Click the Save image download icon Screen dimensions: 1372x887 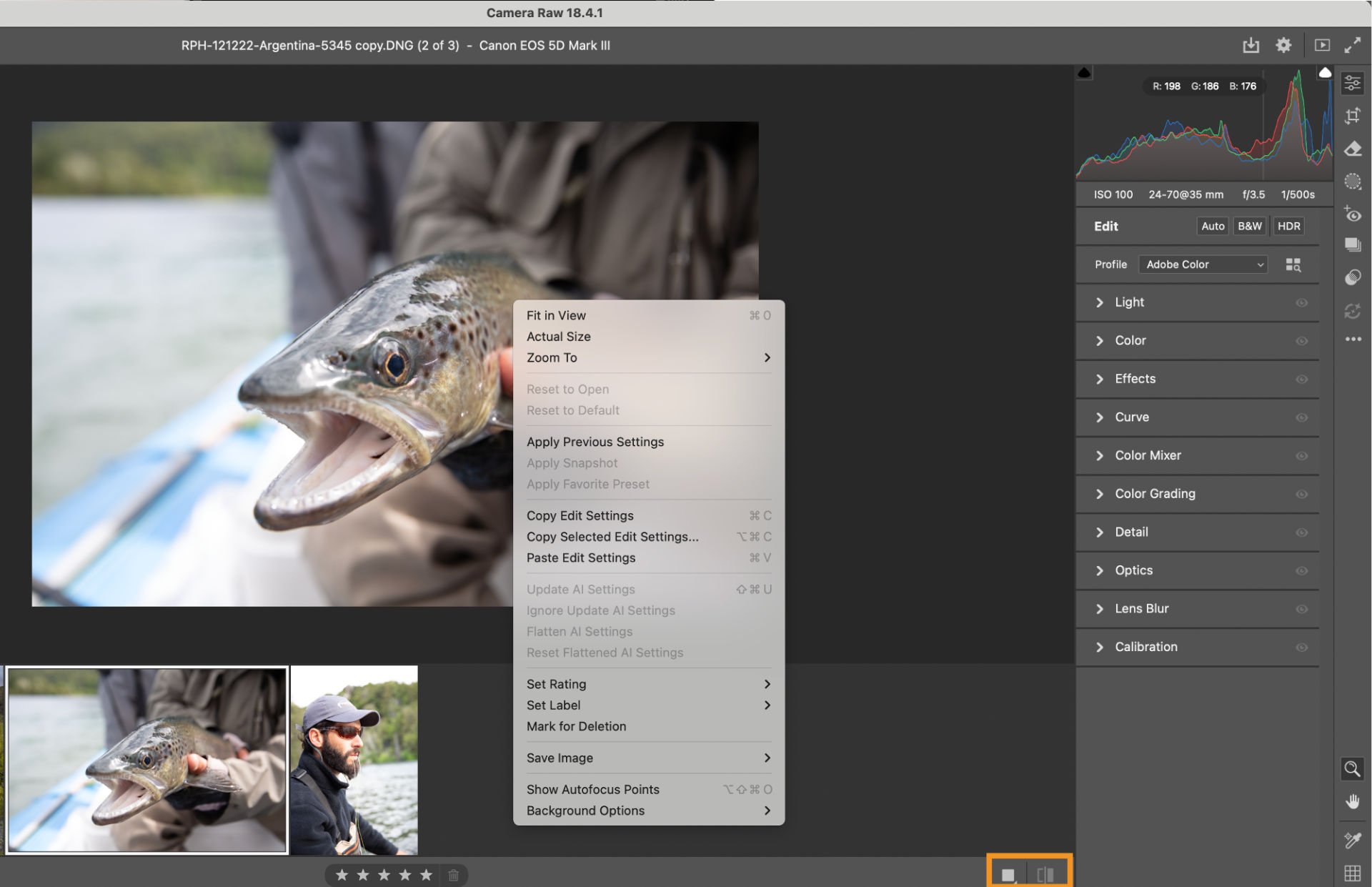coord(1251,45)
